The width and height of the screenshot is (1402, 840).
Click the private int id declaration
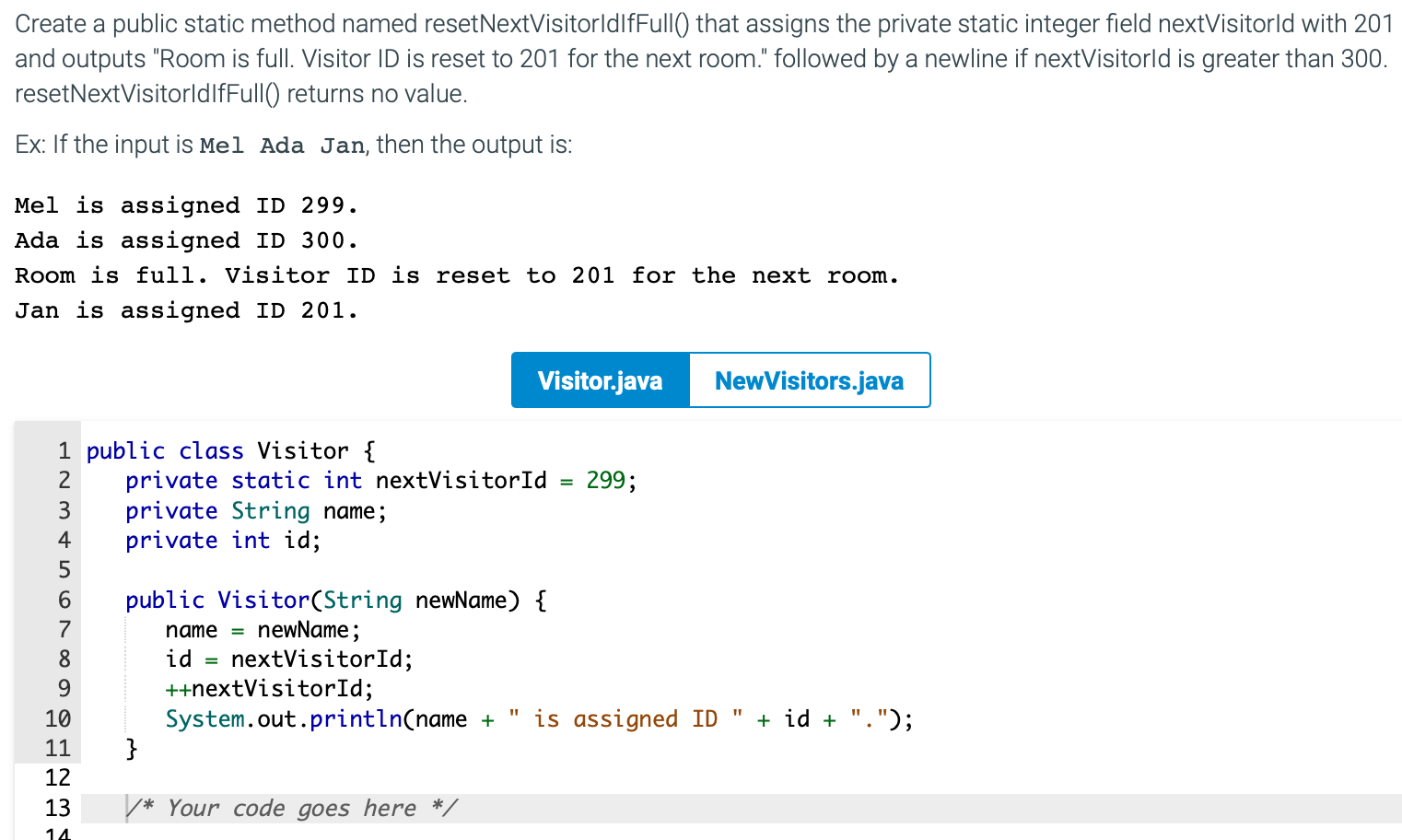[221, 540]
